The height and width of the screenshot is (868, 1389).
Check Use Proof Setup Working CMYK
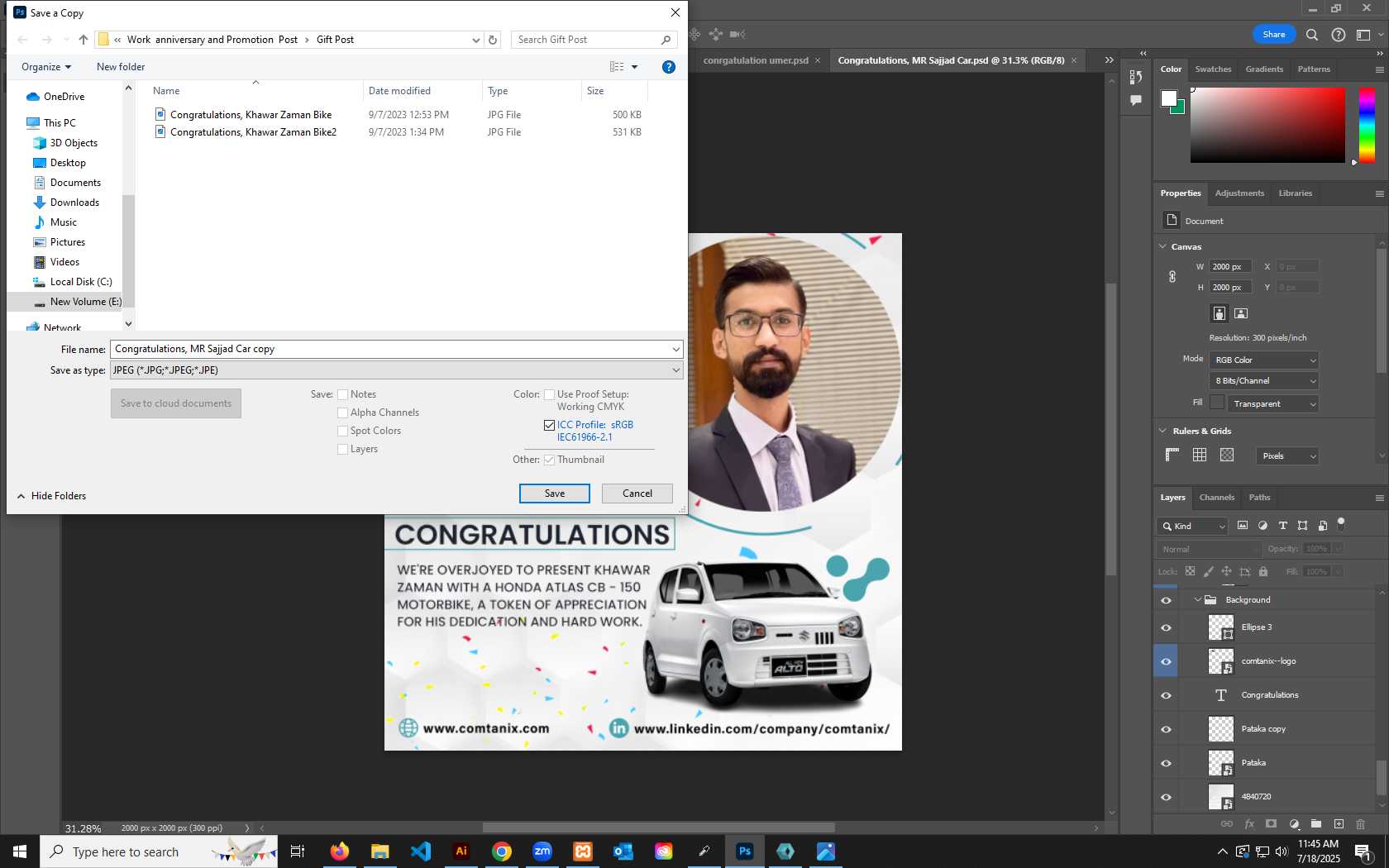(549, 394)
